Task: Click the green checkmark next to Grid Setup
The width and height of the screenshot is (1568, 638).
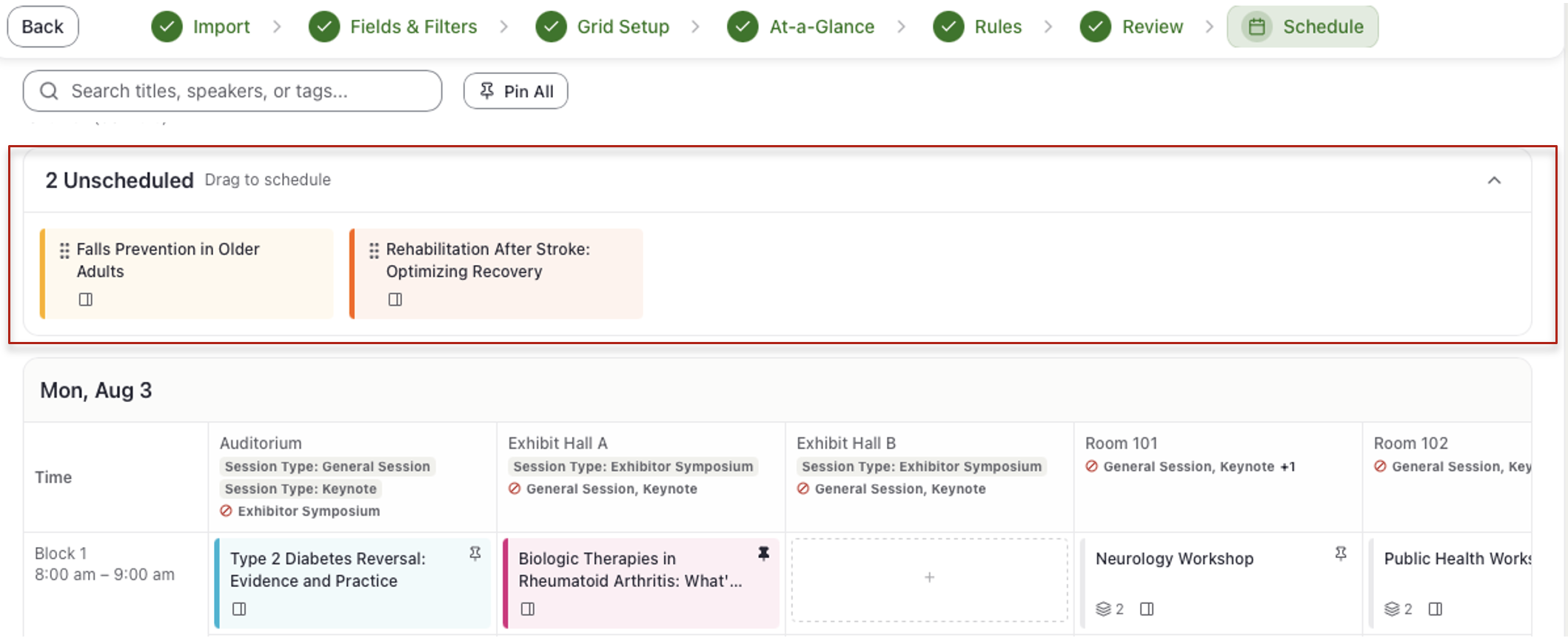Action: (551, 27)
